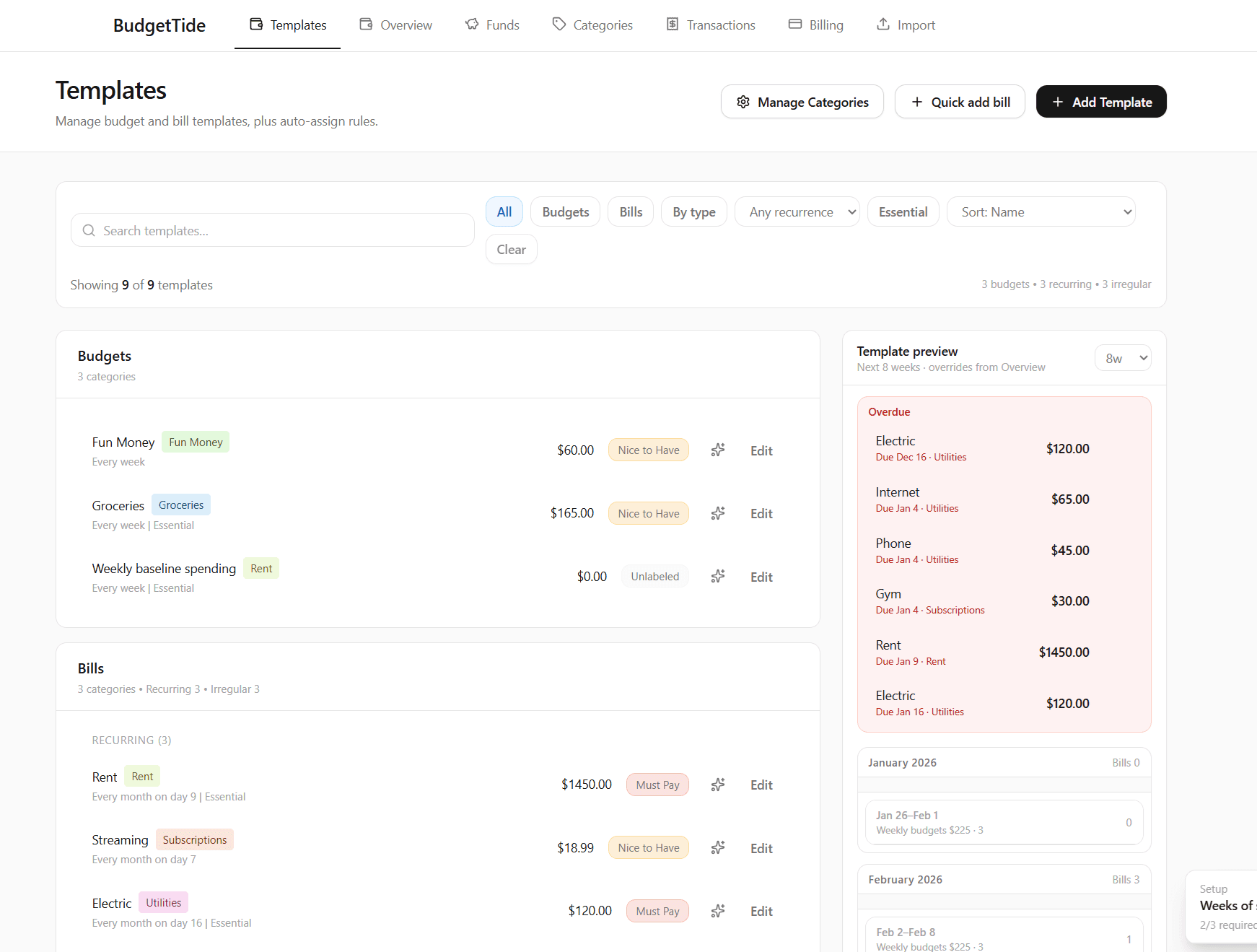The width and height of the screenshot is (1257, 952).
Task: Select the Funds navigation icon
Action: point(471,24)
